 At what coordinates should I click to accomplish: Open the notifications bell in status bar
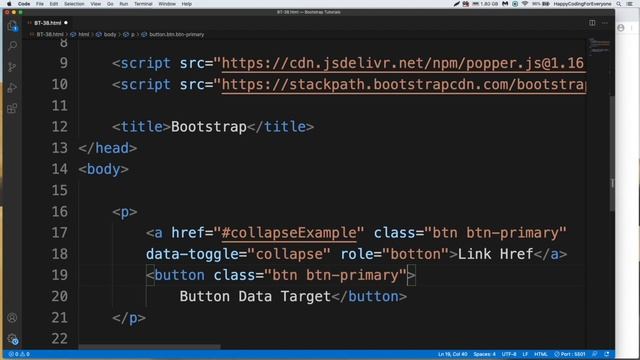pyautogui.click(x=607, y=354)
